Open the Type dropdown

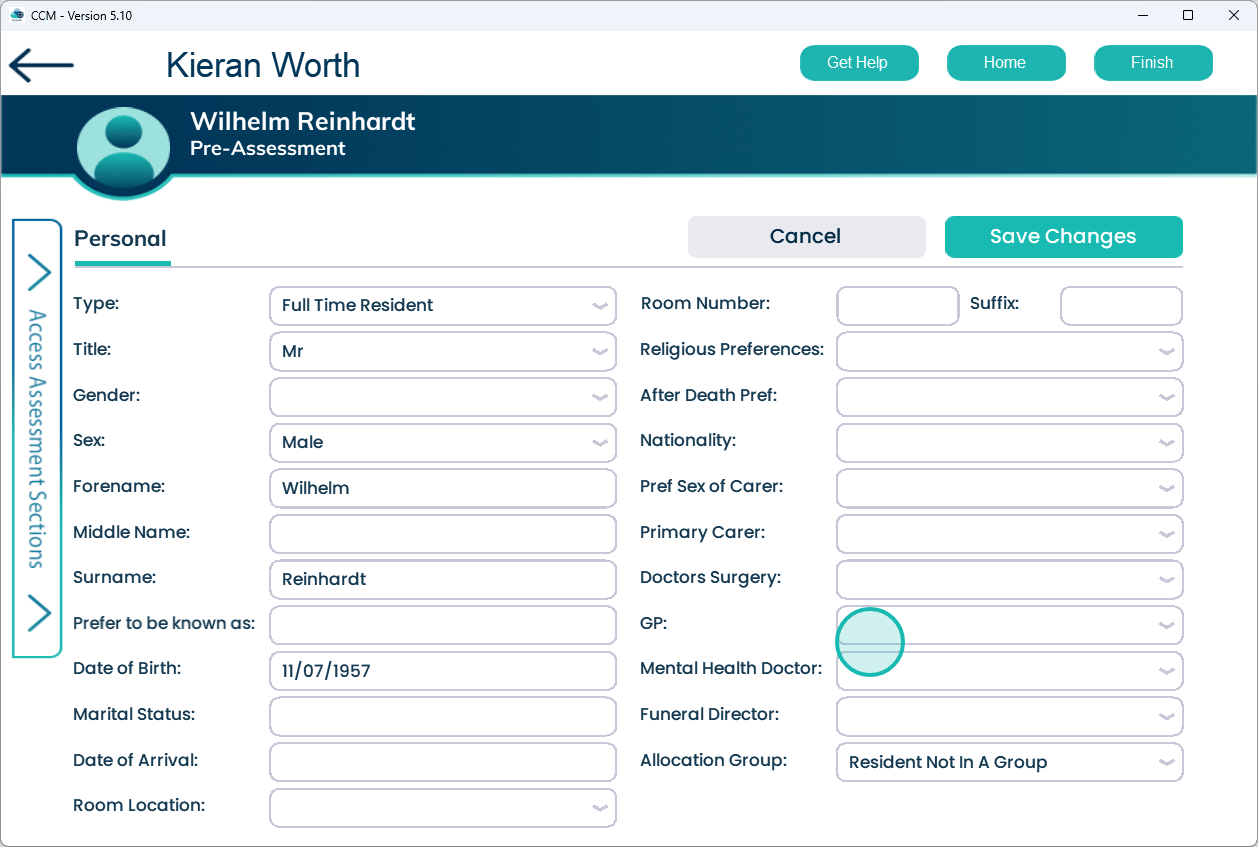point(442,306)
